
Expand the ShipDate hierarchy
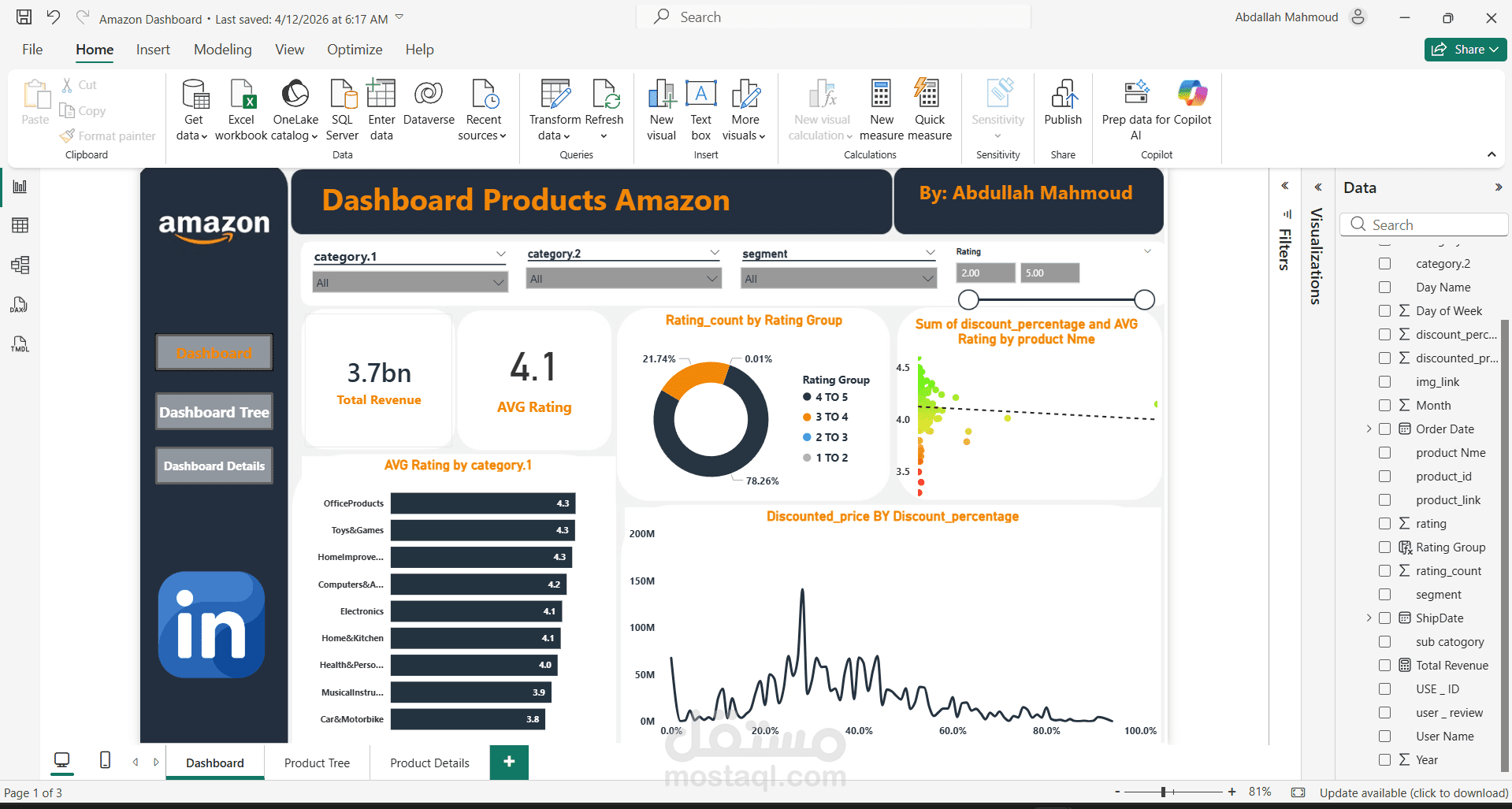coord(1369,618)
